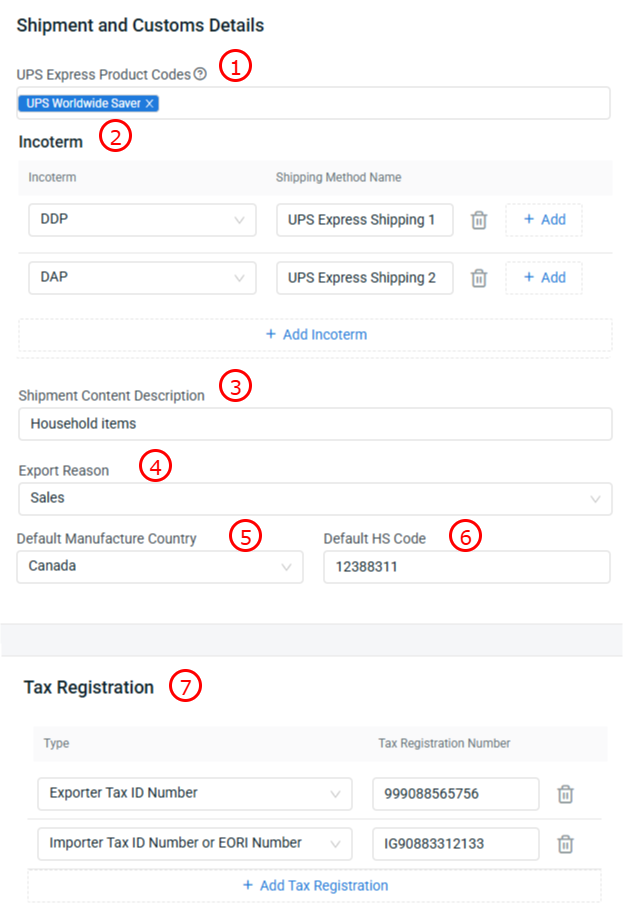The height and width of the screenshot is (916, 632).
Task: Delete the DDP incoterm row
Action: point(479,220)
